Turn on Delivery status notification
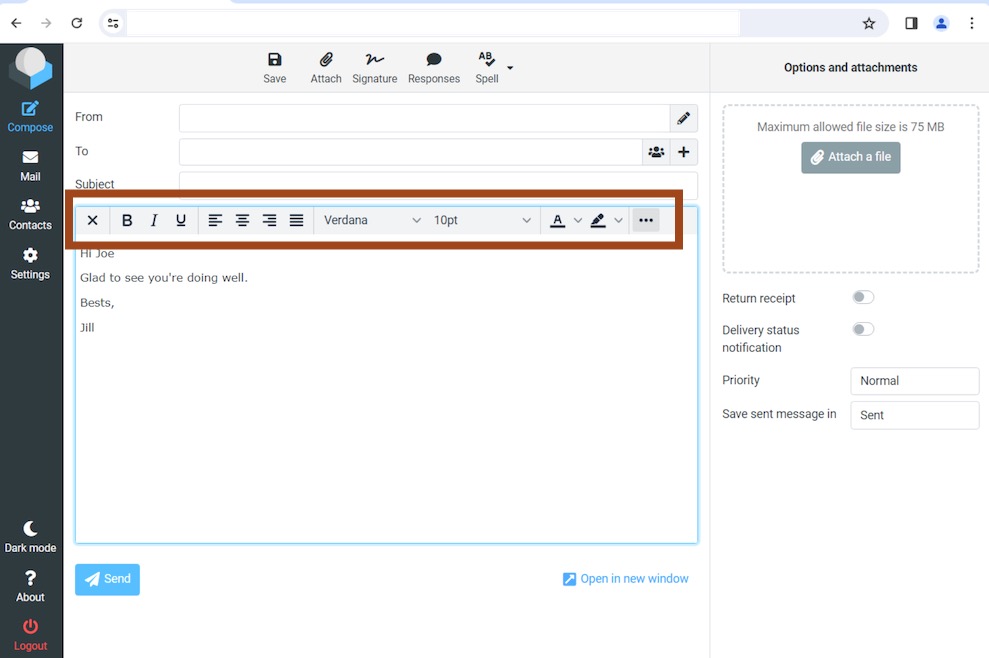Screen dimensions: 989x658 (x=862, y=329)
